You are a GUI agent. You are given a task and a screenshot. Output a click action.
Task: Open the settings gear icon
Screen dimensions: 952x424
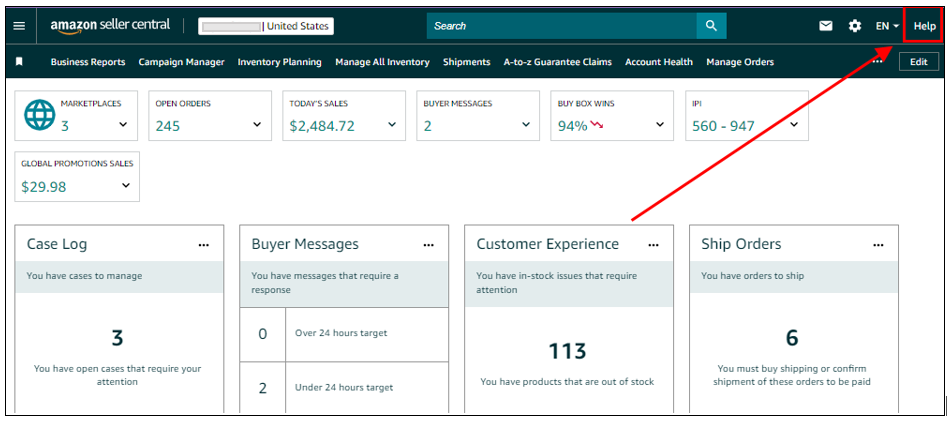point(855,26)
